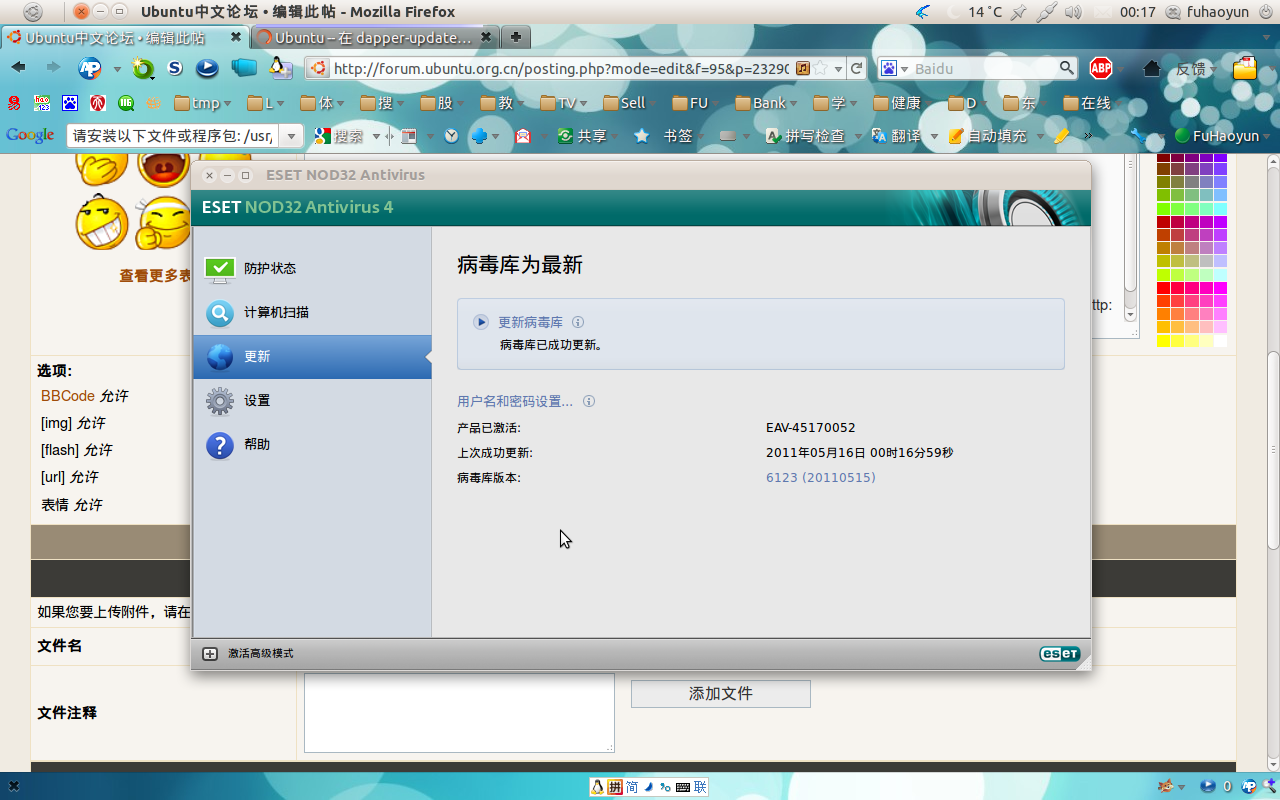
Task: Click the Google toolbar highlighter pencil icon
Action: click(x=1062, y=135)
